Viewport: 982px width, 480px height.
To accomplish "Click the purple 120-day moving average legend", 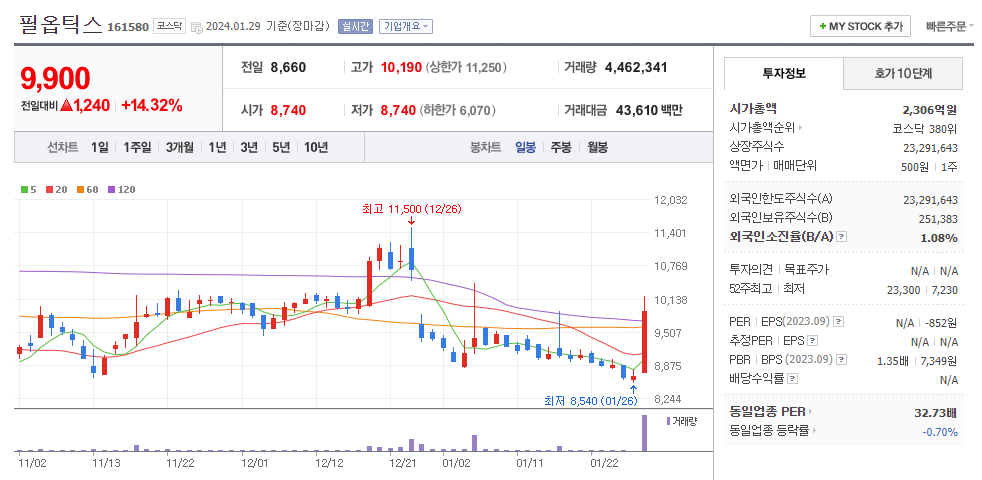I will click(121, 189).
